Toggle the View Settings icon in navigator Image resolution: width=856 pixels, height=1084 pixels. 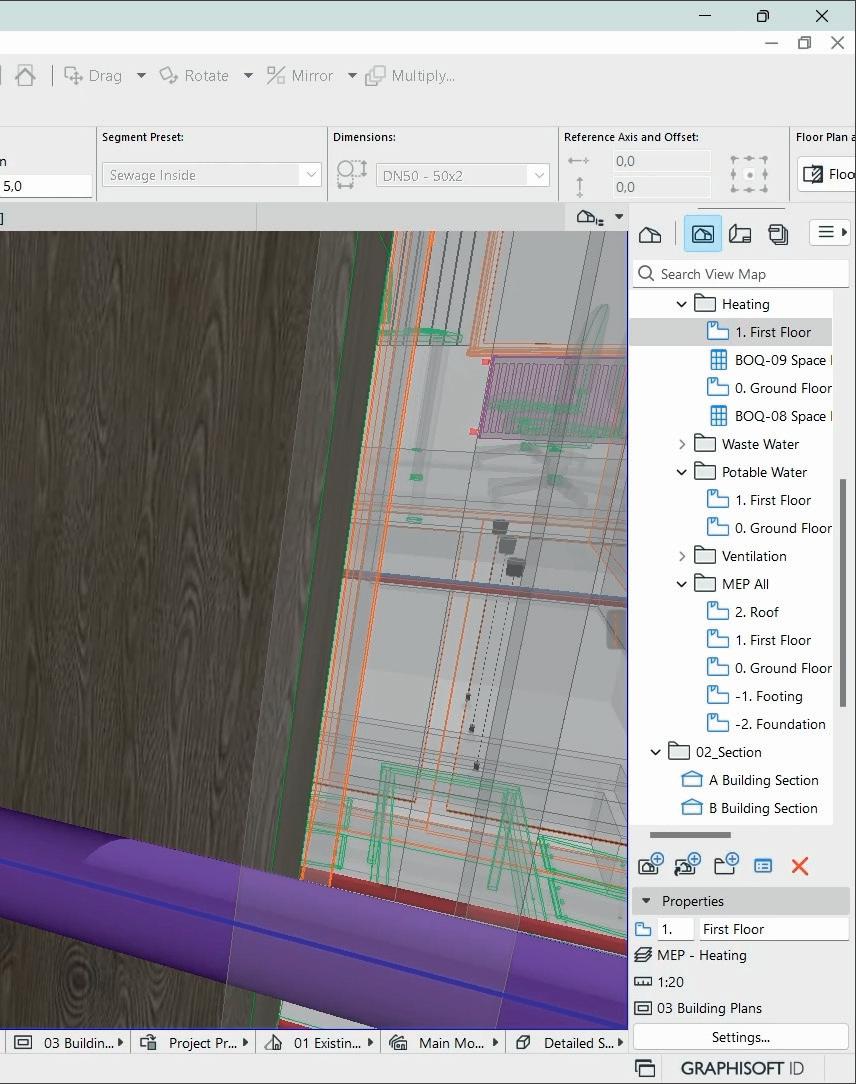pos(763,866)
